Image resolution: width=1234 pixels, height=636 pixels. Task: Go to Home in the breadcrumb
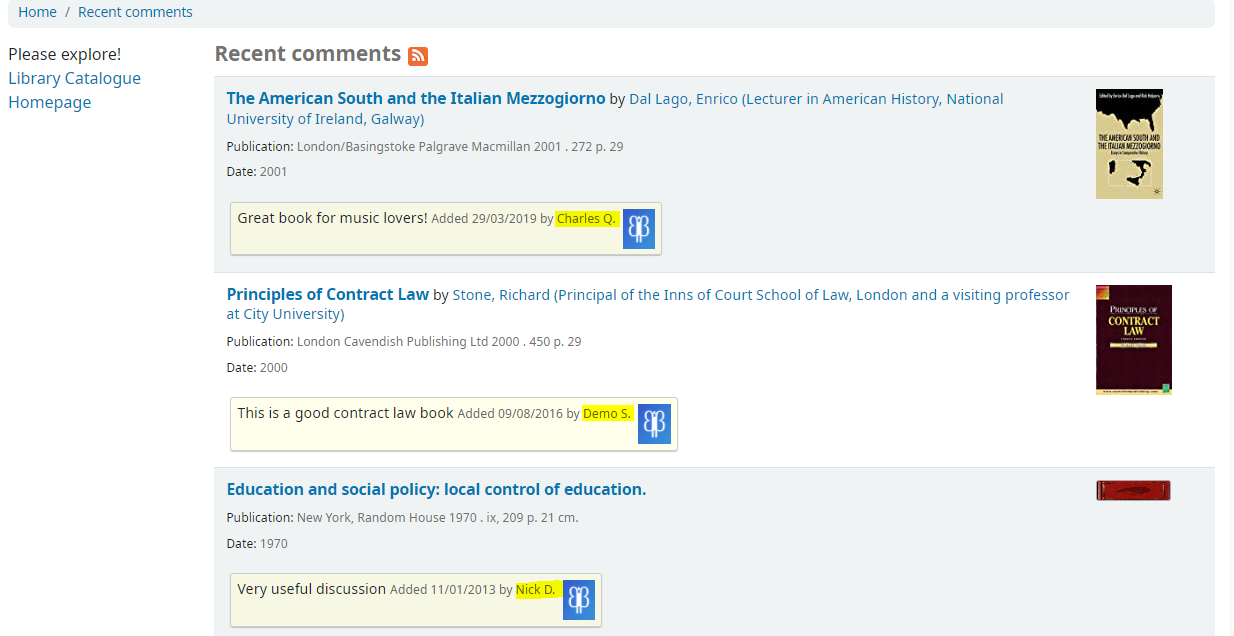(38, 12)
